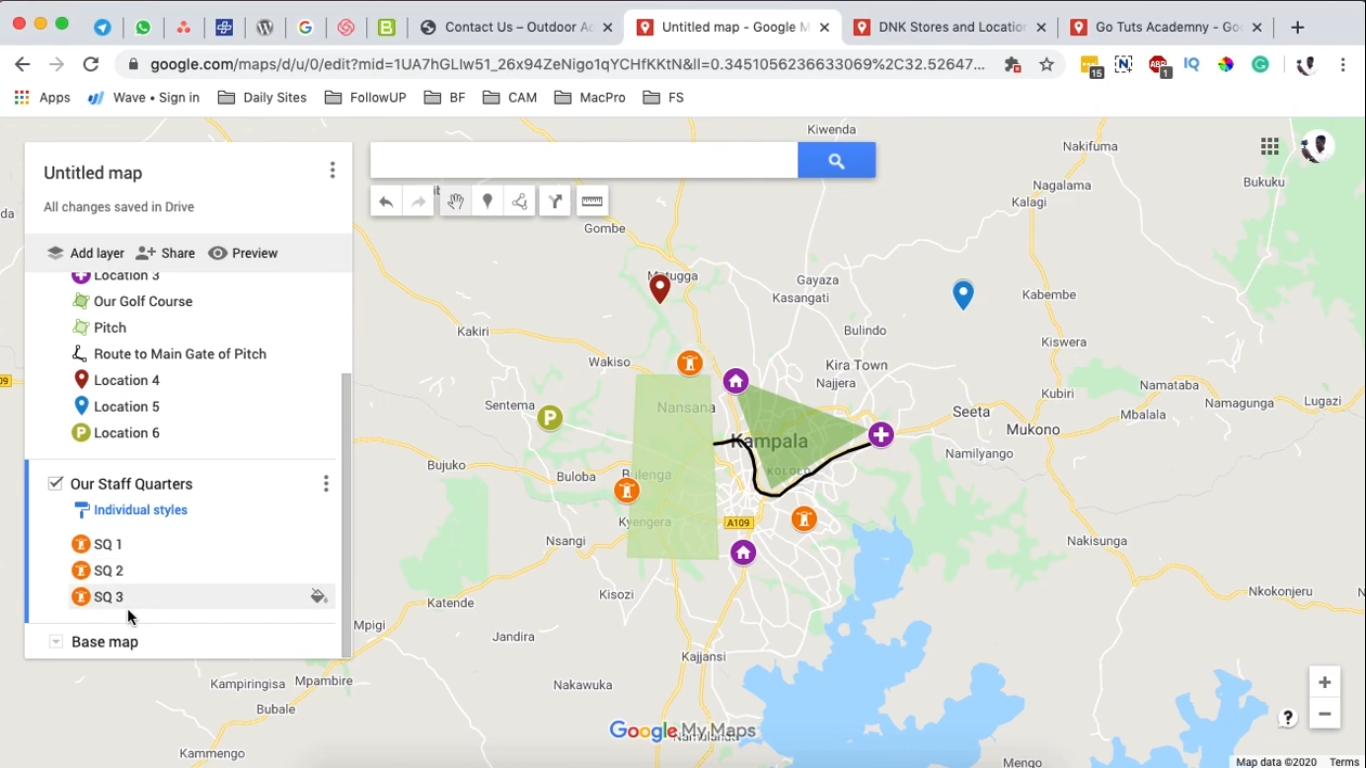Click the purple plus marker near Kampala

pos(881,435)
